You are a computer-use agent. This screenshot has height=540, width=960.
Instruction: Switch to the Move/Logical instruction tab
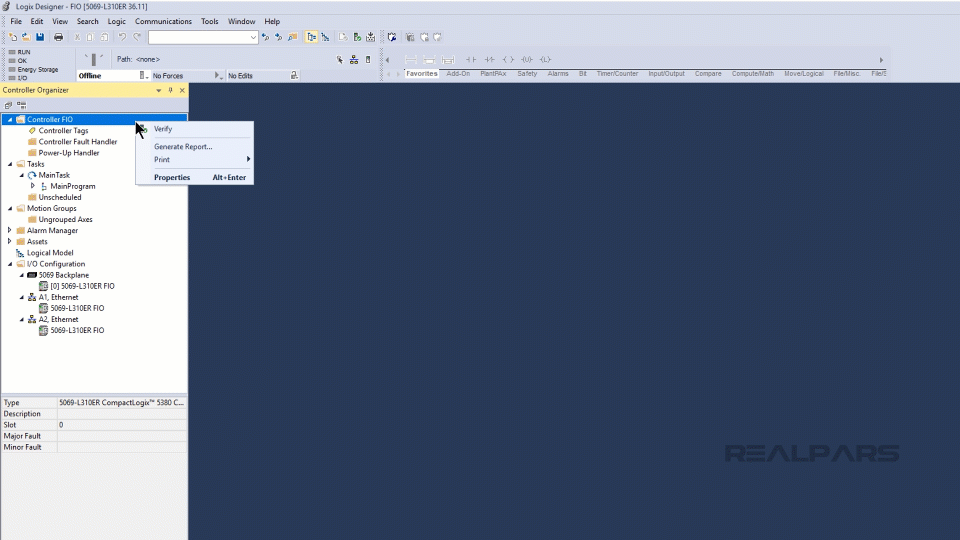pyautogui.click(x=804, y=73)
